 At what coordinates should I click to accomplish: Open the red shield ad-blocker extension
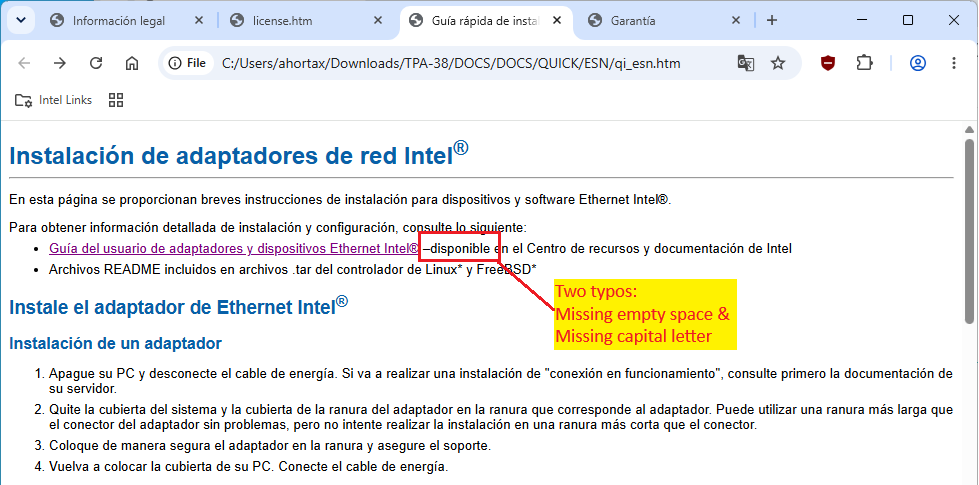(828, 63)
